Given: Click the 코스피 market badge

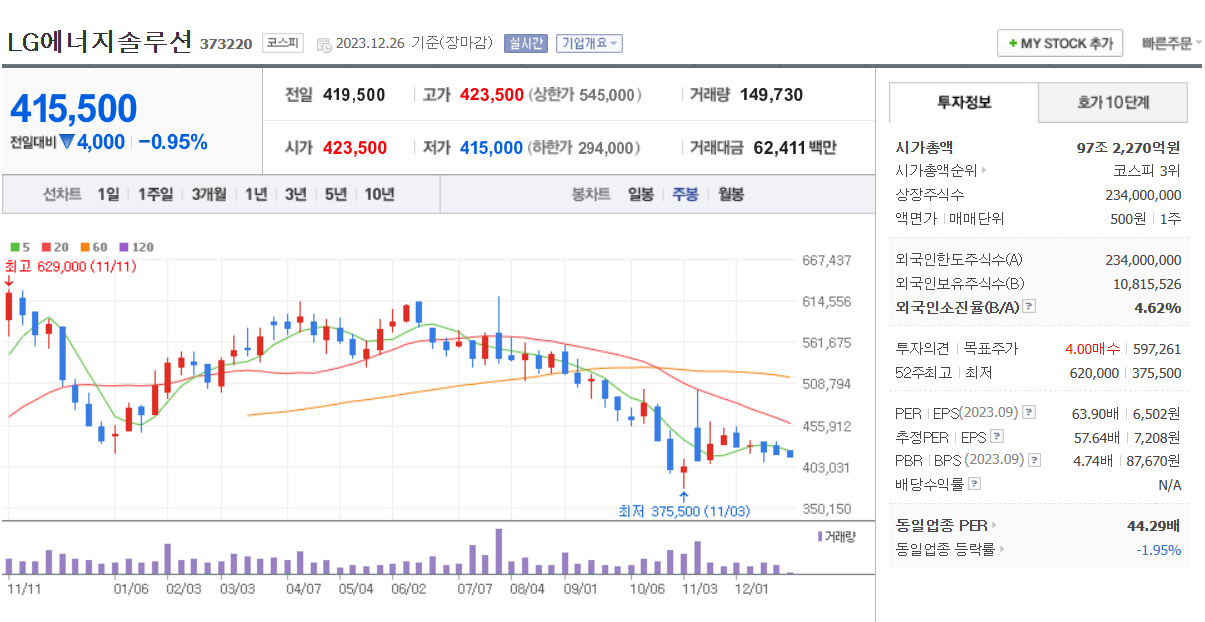Looking at the screenshot, I should 284,43.
